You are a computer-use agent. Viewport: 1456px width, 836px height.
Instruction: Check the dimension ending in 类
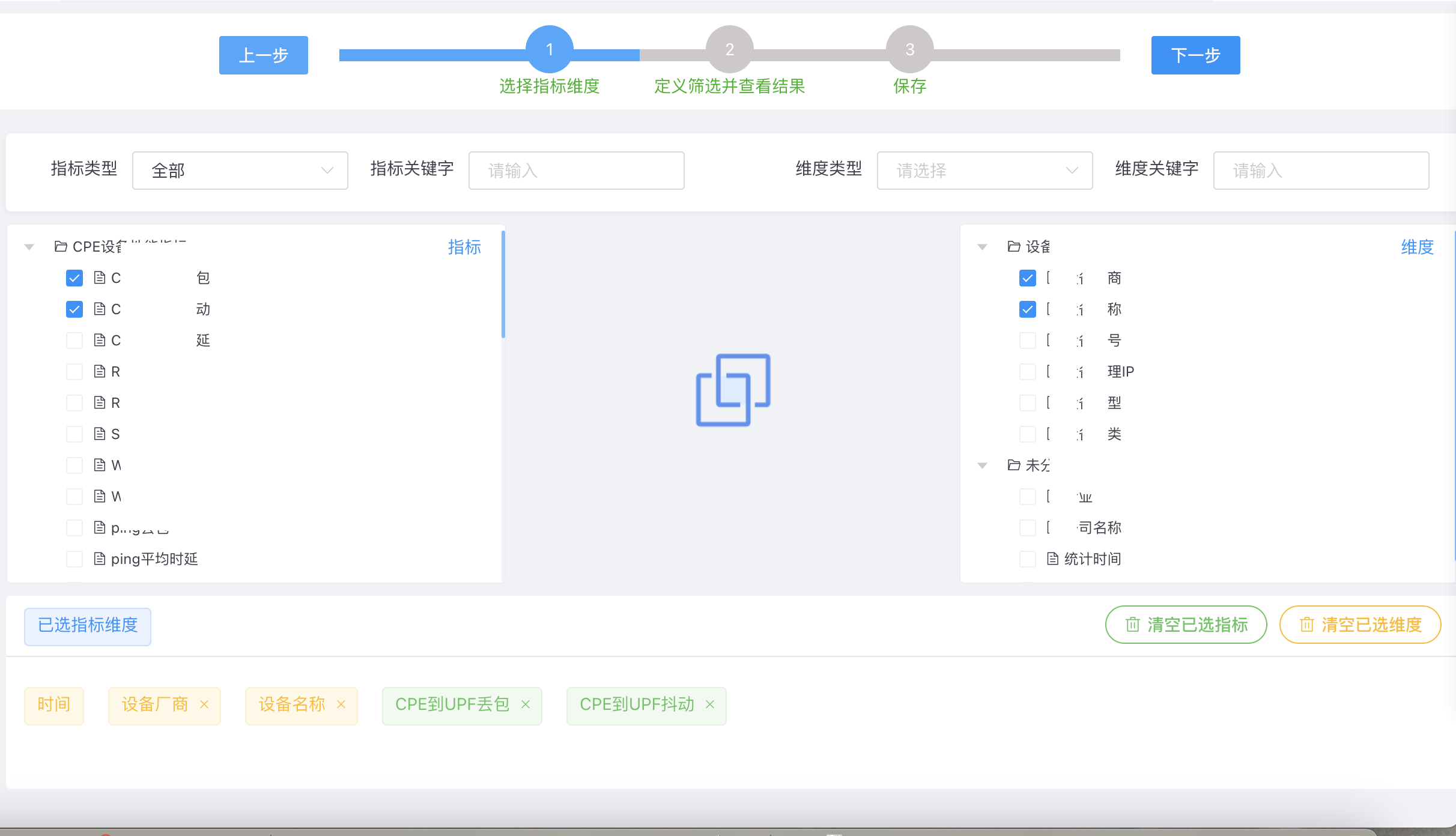click(1028, 434)
